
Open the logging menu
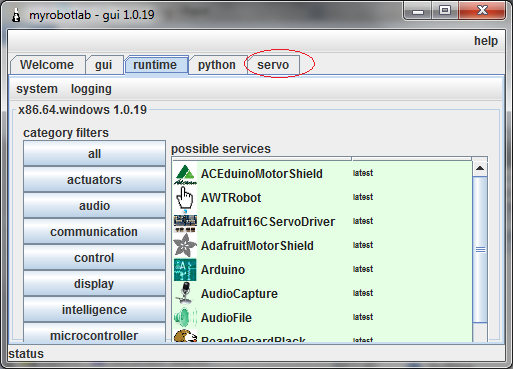point(91,89)
